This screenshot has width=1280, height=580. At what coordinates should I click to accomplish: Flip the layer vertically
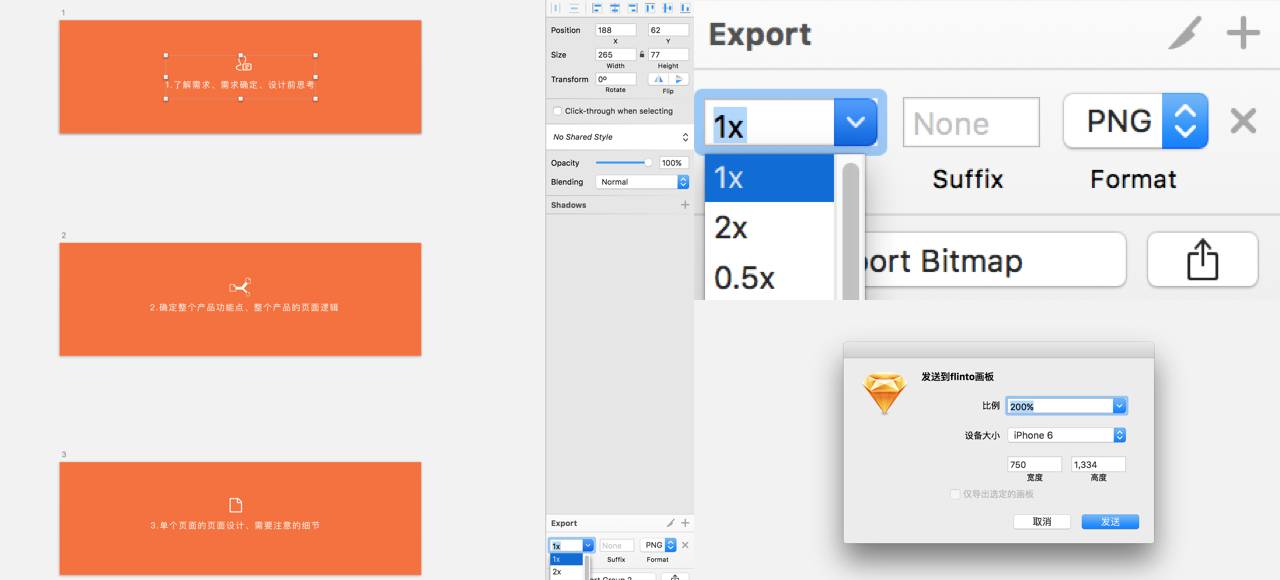(x=679, y=79)
